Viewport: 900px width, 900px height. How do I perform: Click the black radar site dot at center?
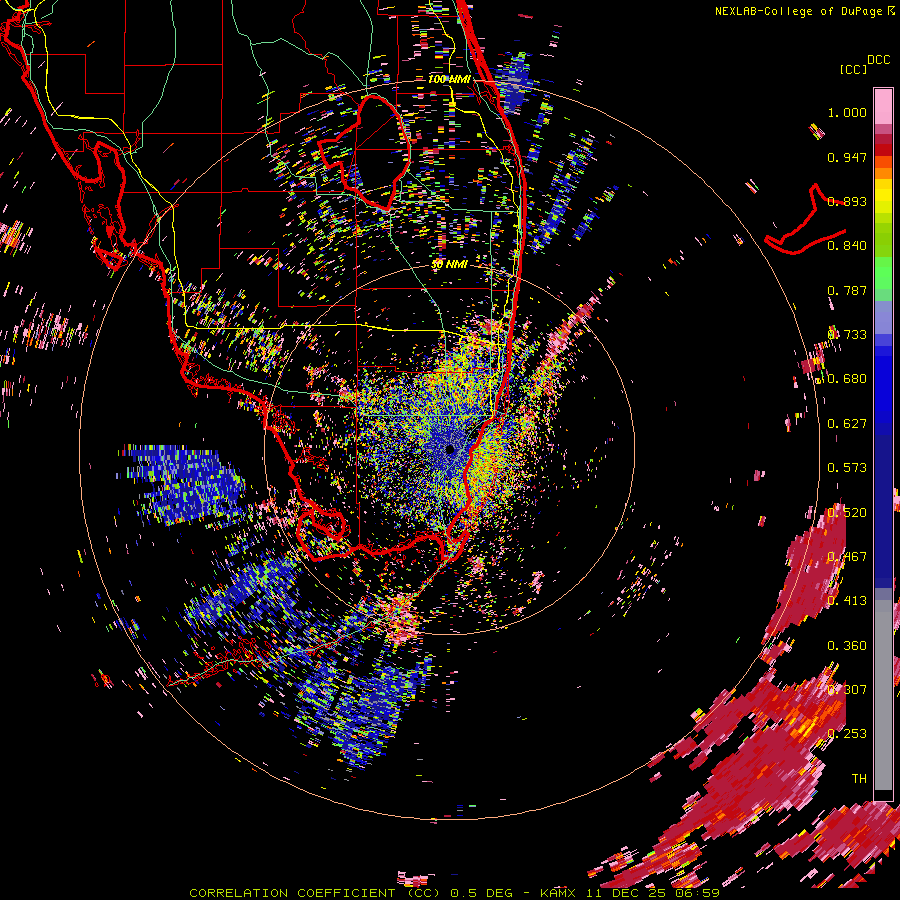(x=450, y=450)
